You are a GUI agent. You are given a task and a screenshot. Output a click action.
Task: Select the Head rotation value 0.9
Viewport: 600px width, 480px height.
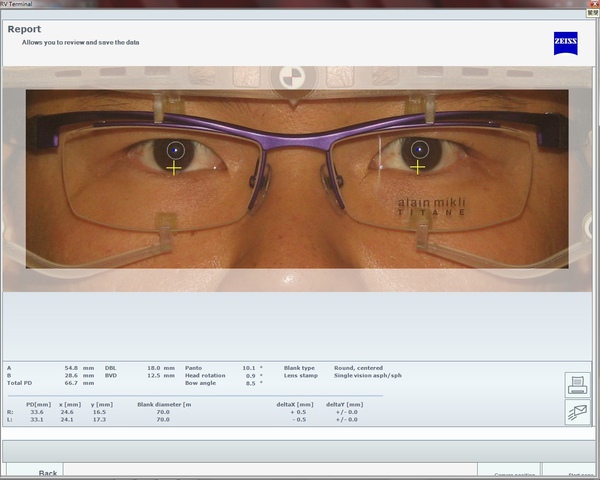coord(251,376)
